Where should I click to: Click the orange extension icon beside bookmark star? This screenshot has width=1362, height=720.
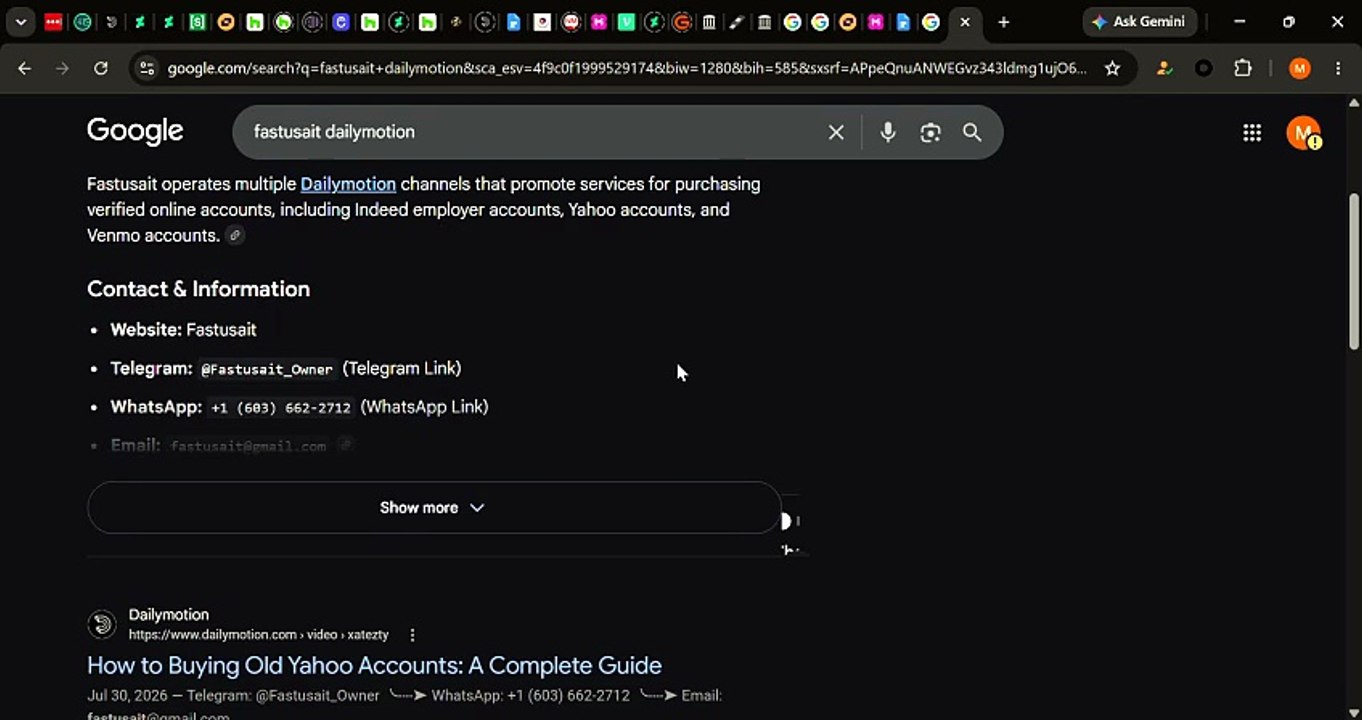(1163, 68)
